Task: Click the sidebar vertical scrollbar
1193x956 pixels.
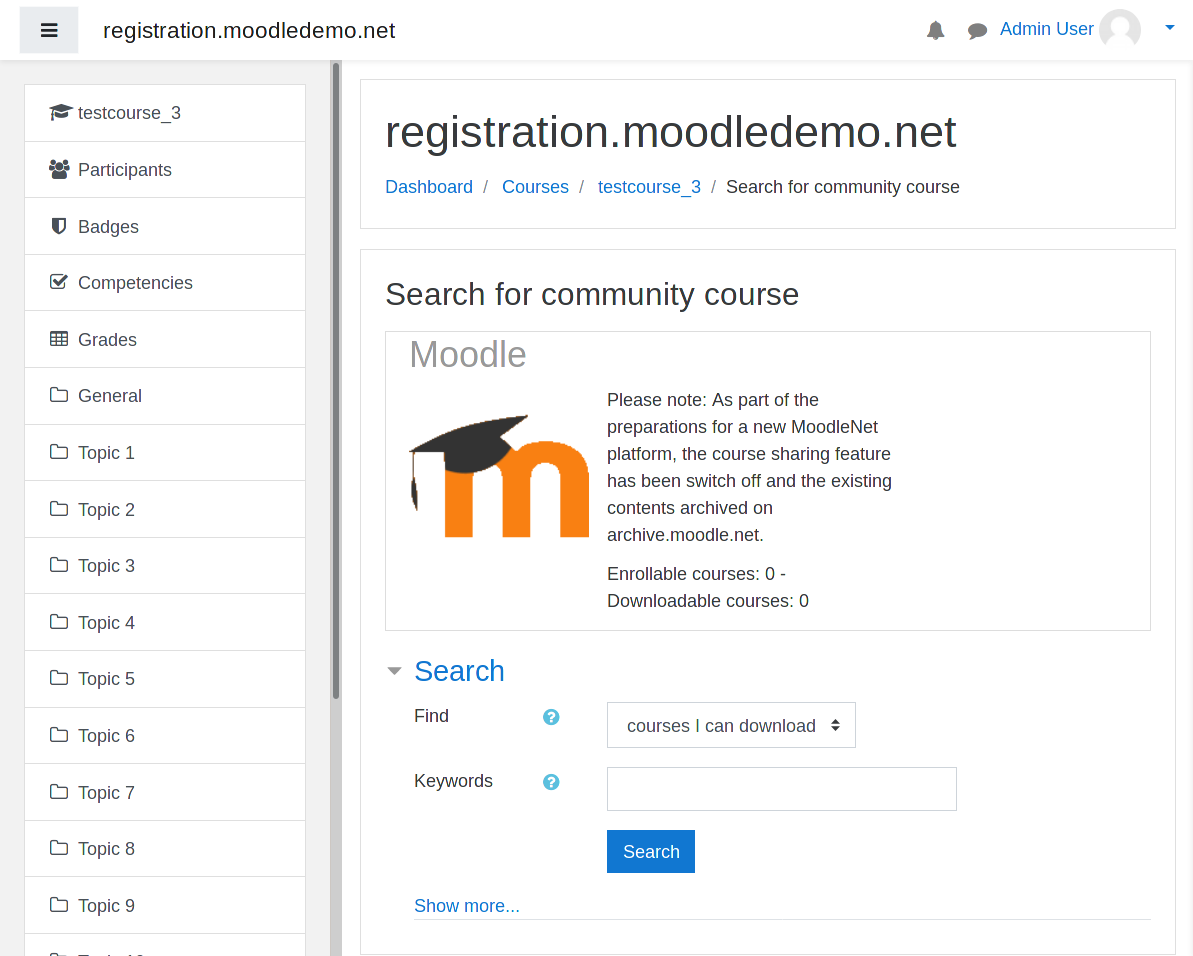Action: click(336, 380)
